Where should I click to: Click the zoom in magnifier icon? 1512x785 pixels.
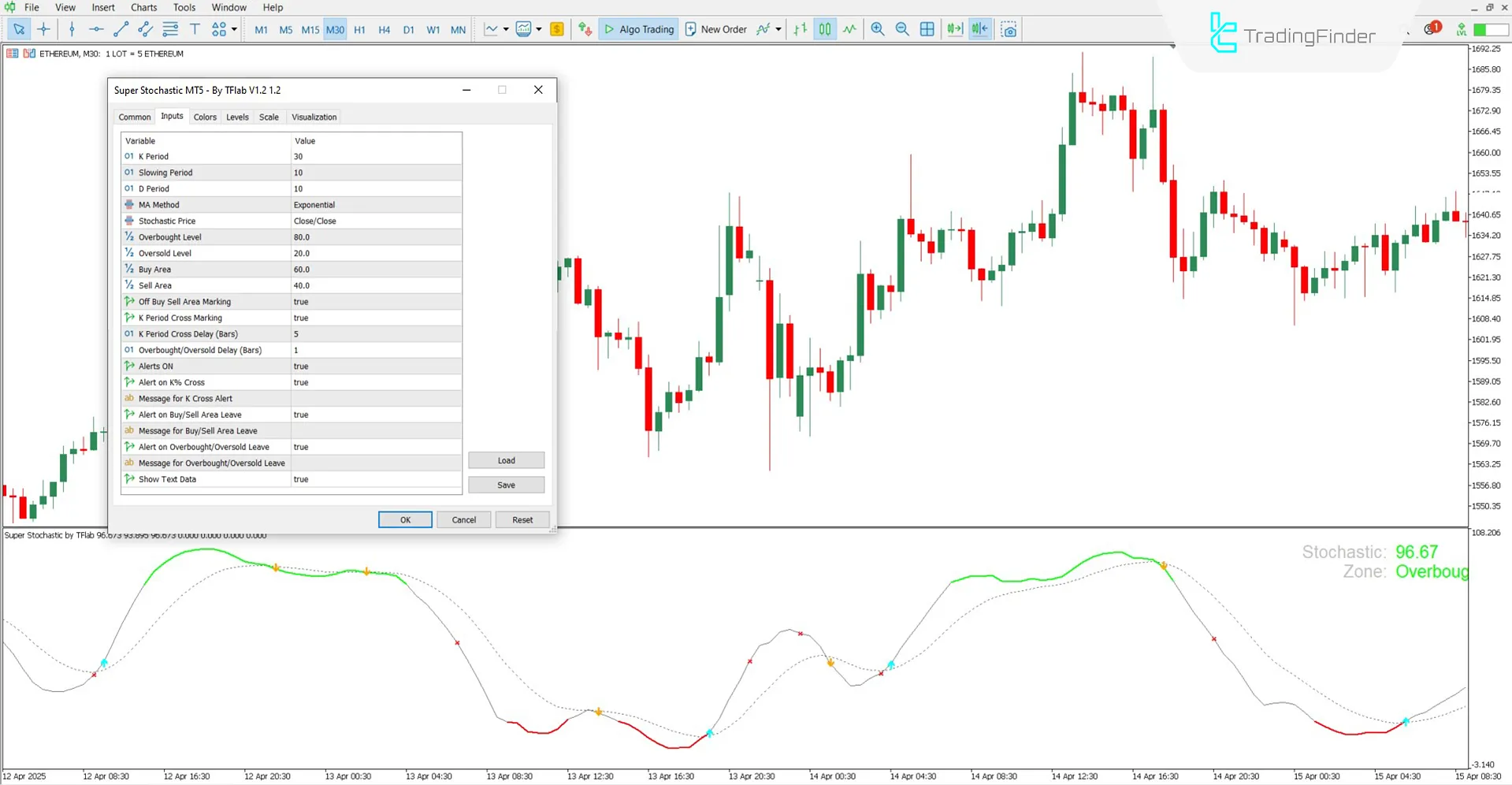[877, 29]
